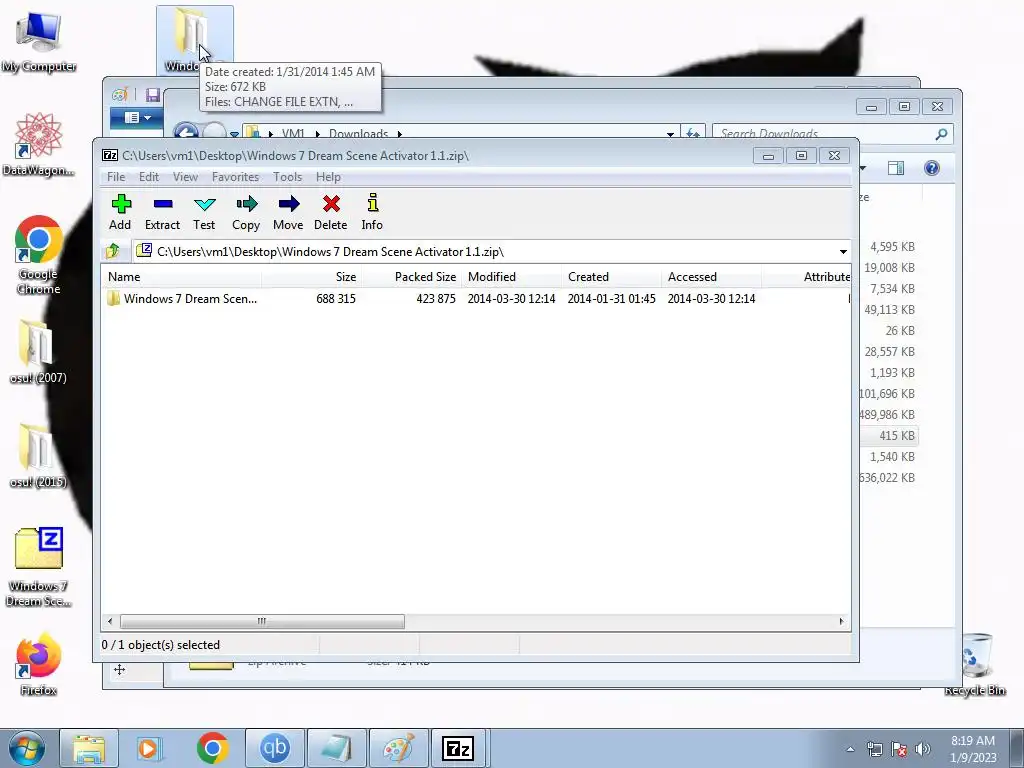This screenshot has height=768, width=1024.
Task: Click the 7-Zip taskbar button
Action: (x=458, y=748)
